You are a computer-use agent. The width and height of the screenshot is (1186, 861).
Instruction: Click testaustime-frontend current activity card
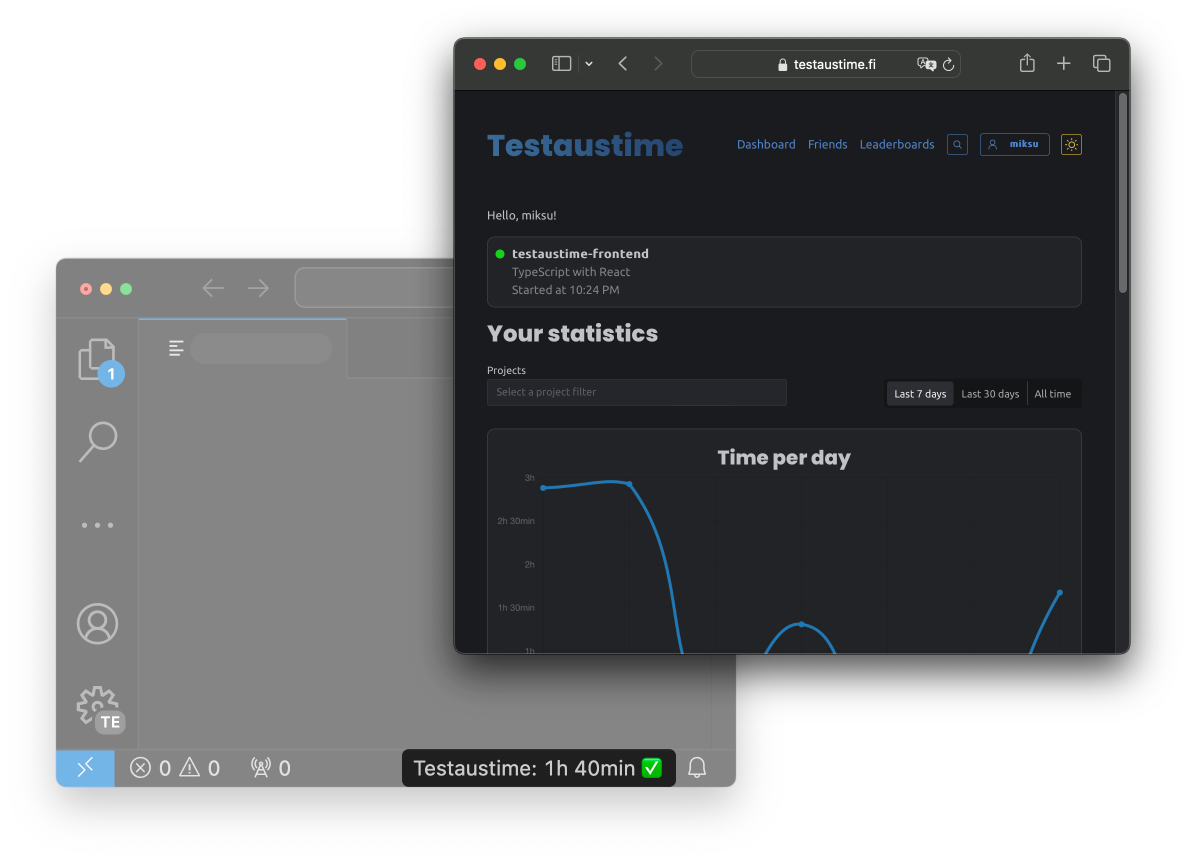tap(784, 272)
